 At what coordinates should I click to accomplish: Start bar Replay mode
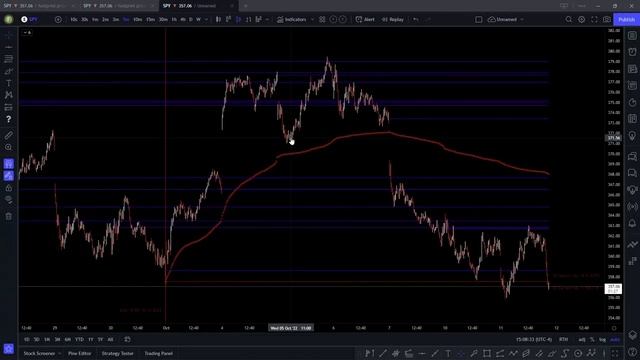(393, 19)
